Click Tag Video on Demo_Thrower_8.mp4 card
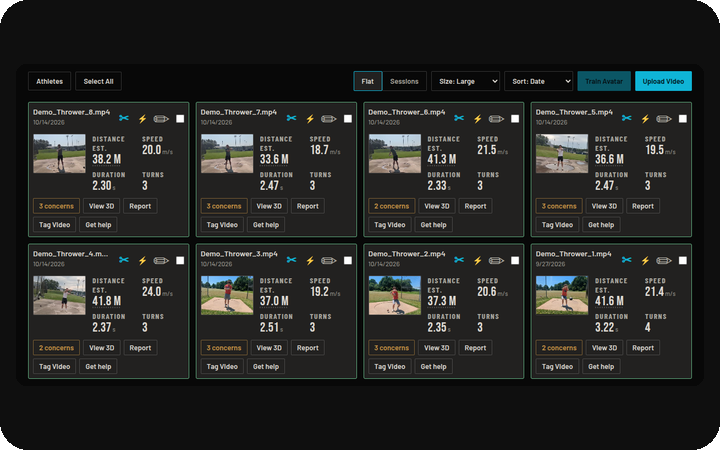This screenshot has height=450, width=720. pos(54,225)
